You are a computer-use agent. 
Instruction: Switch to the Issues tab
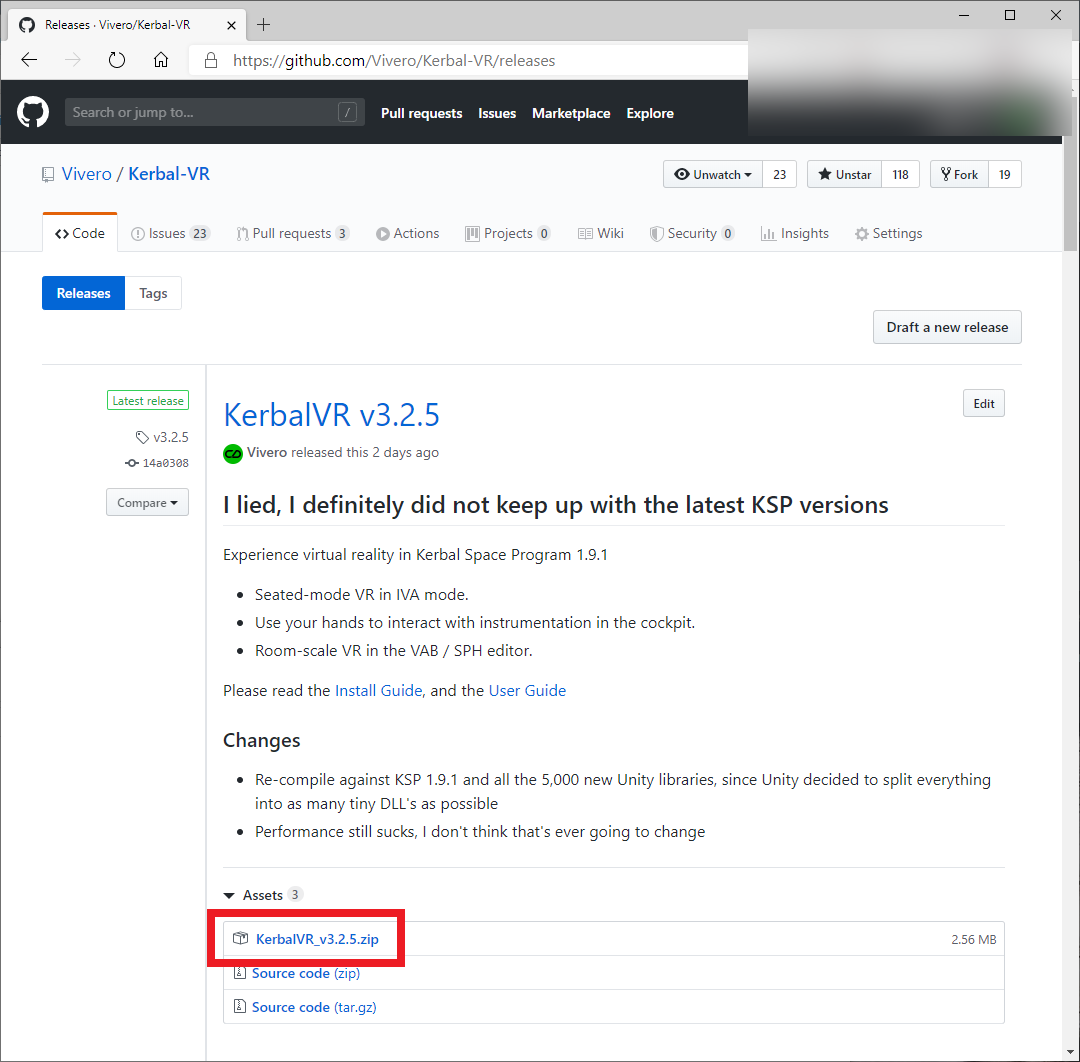tap(168, 232)
